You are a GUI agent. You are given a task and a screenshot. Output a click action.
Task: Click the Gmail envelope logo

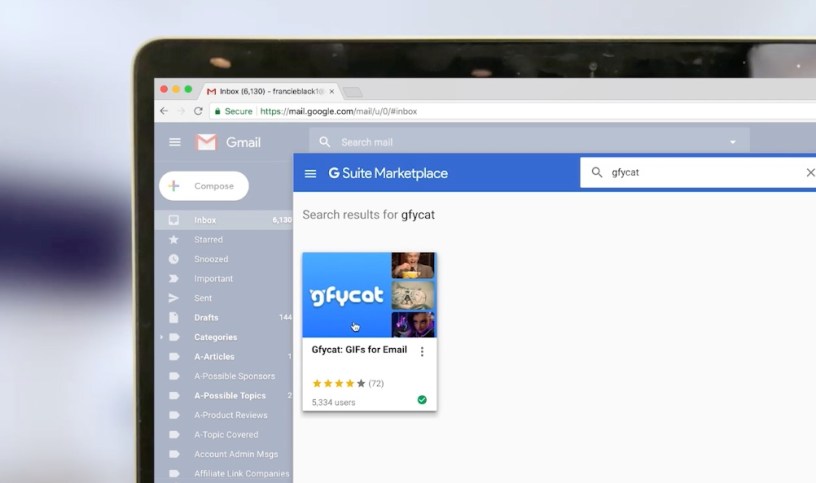206,142
